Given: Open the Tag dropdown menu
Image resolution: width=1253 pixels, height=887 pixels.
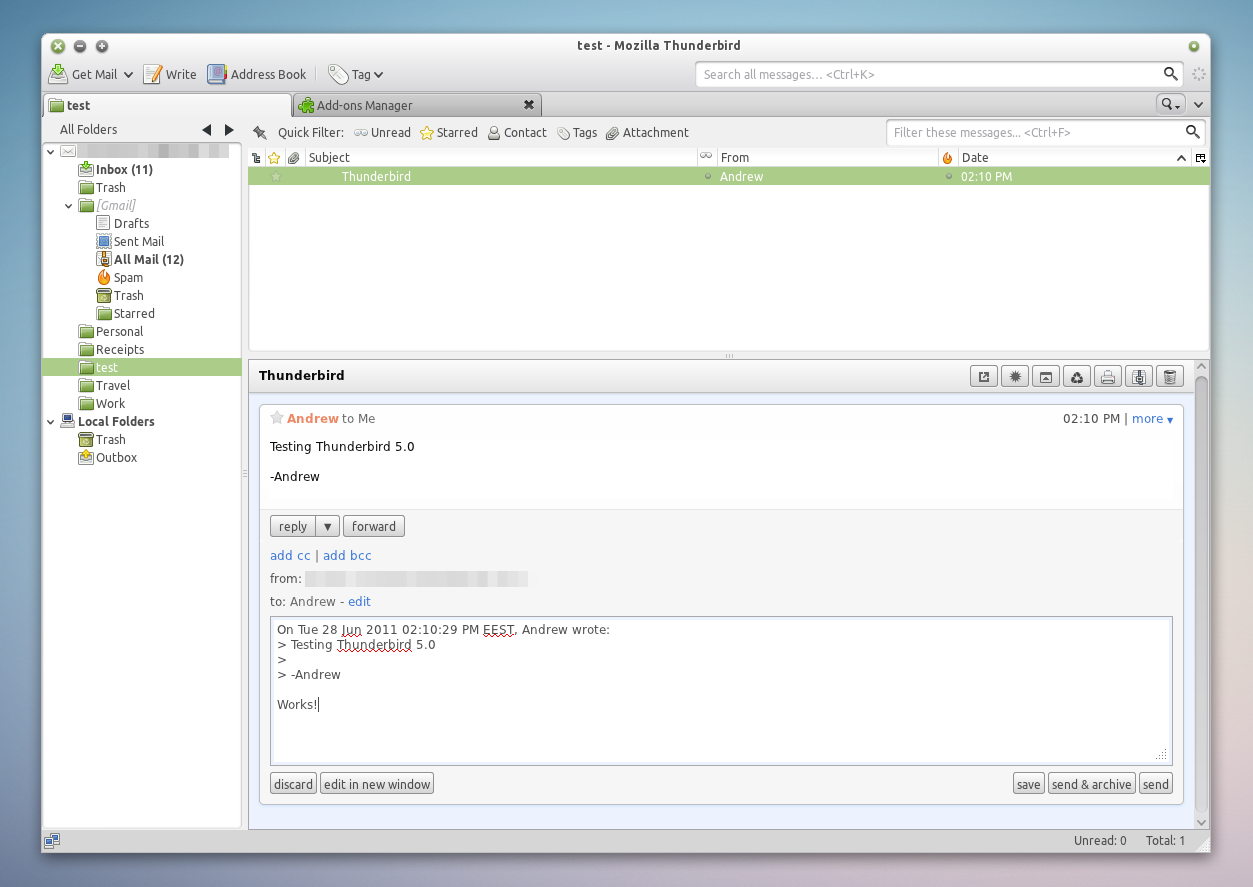Looking at the screenshot, I should 355,74.
